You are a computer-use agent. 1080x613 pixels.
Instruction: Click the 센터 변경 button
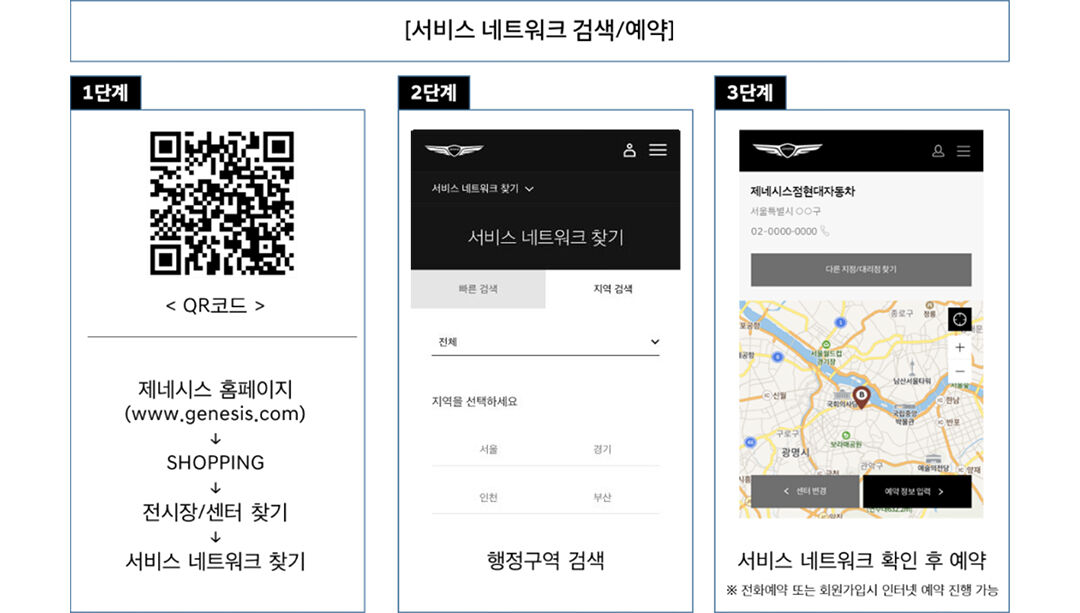click(x=804, y=491)
